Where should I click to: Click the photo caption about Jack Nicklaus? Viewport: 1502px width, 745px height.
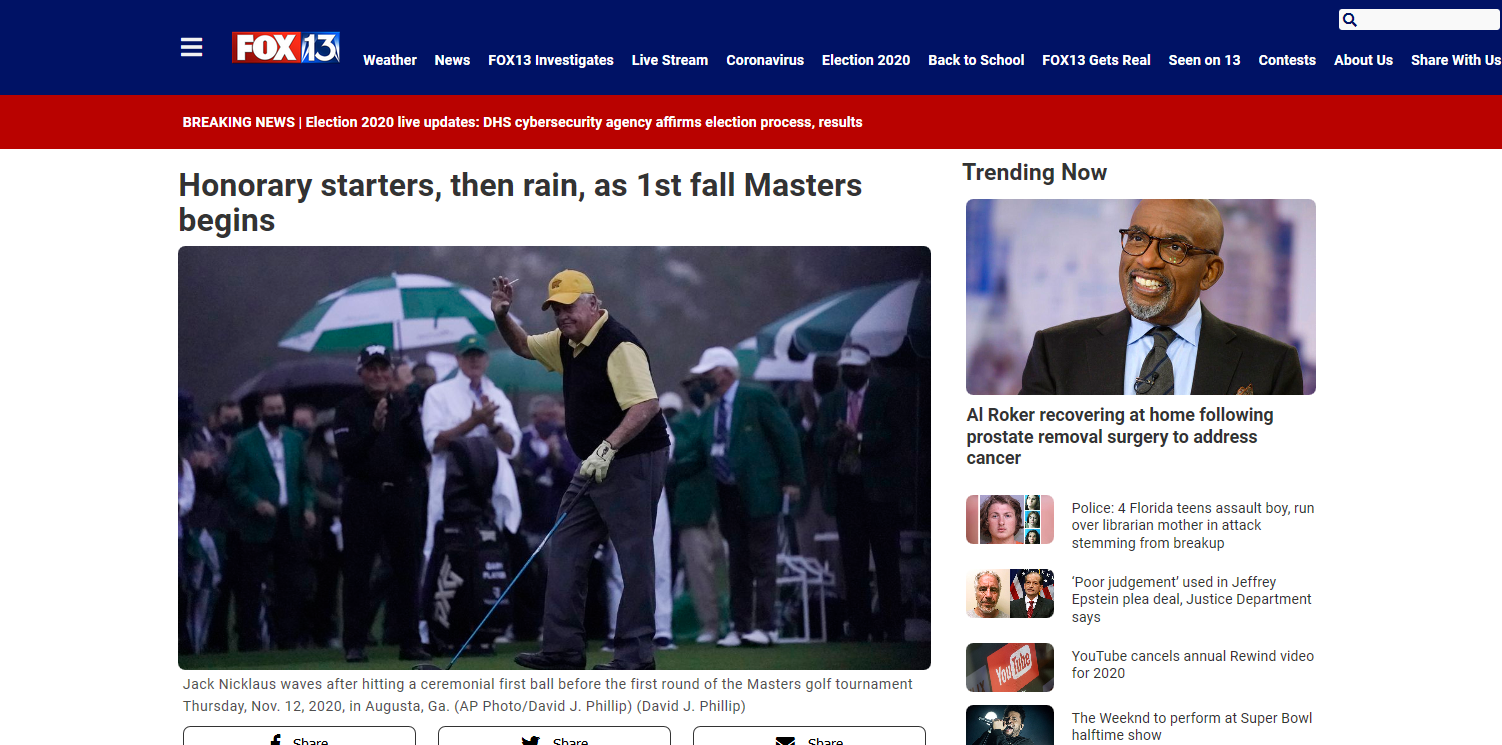548,695
